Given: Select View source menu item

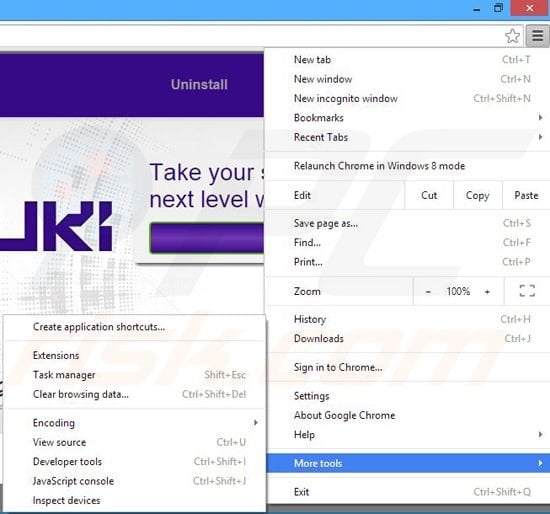Looking at the screenshot, I should tap(135, 442).
